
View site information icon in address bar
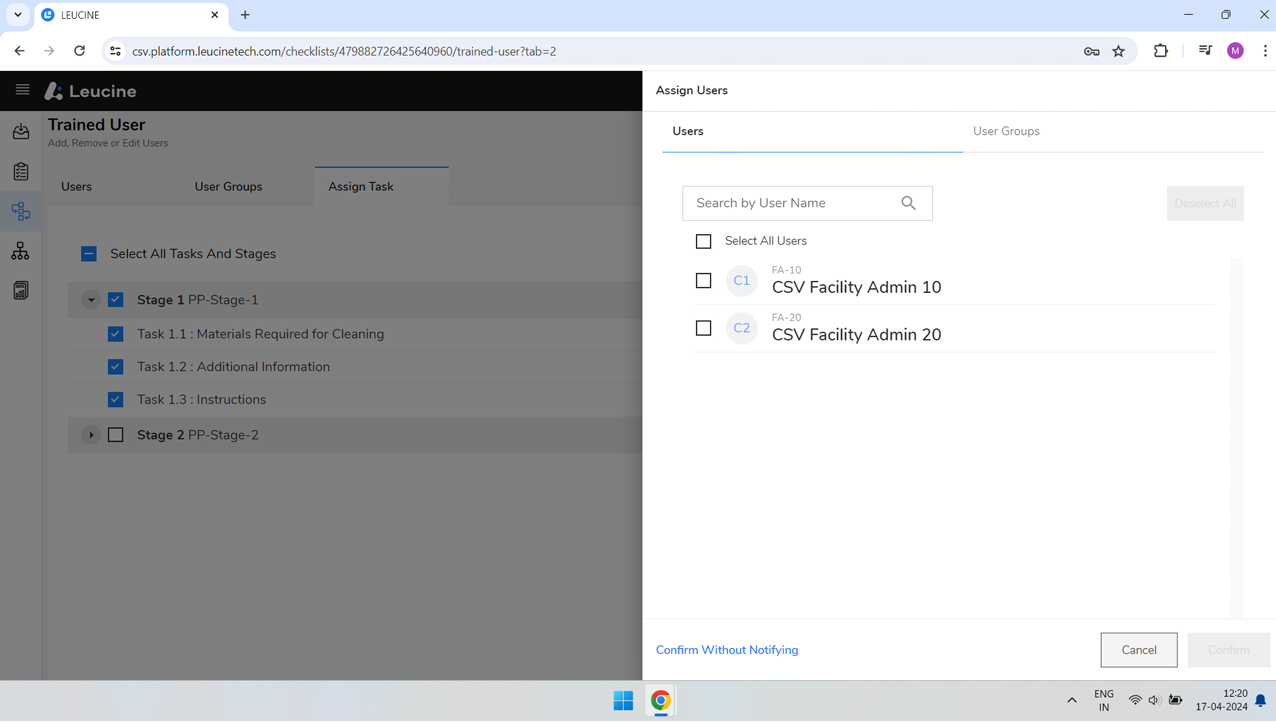115,51
